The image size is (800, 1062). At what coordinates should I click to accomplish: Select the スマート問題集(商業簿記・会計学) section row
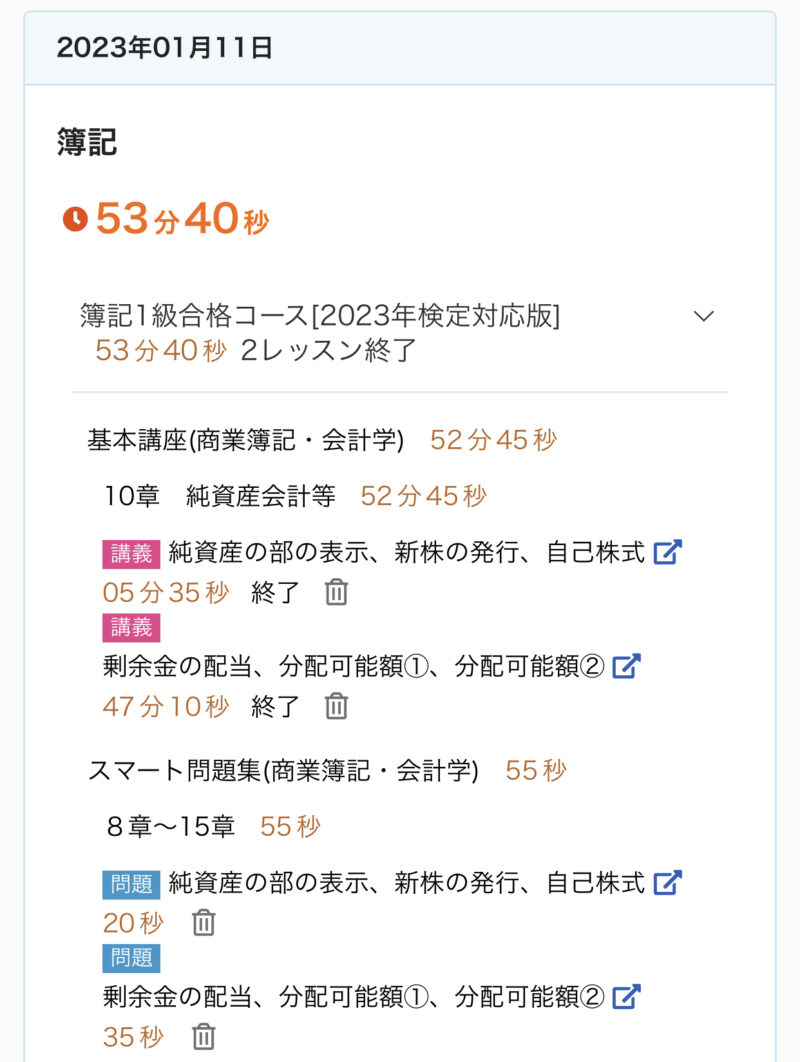coord(283,771)
